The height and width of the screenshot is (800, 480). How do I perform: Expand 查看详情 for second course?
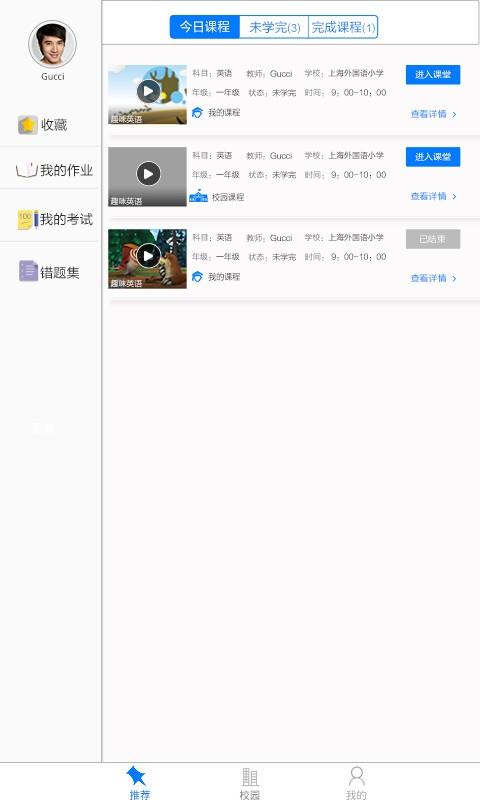433,196
